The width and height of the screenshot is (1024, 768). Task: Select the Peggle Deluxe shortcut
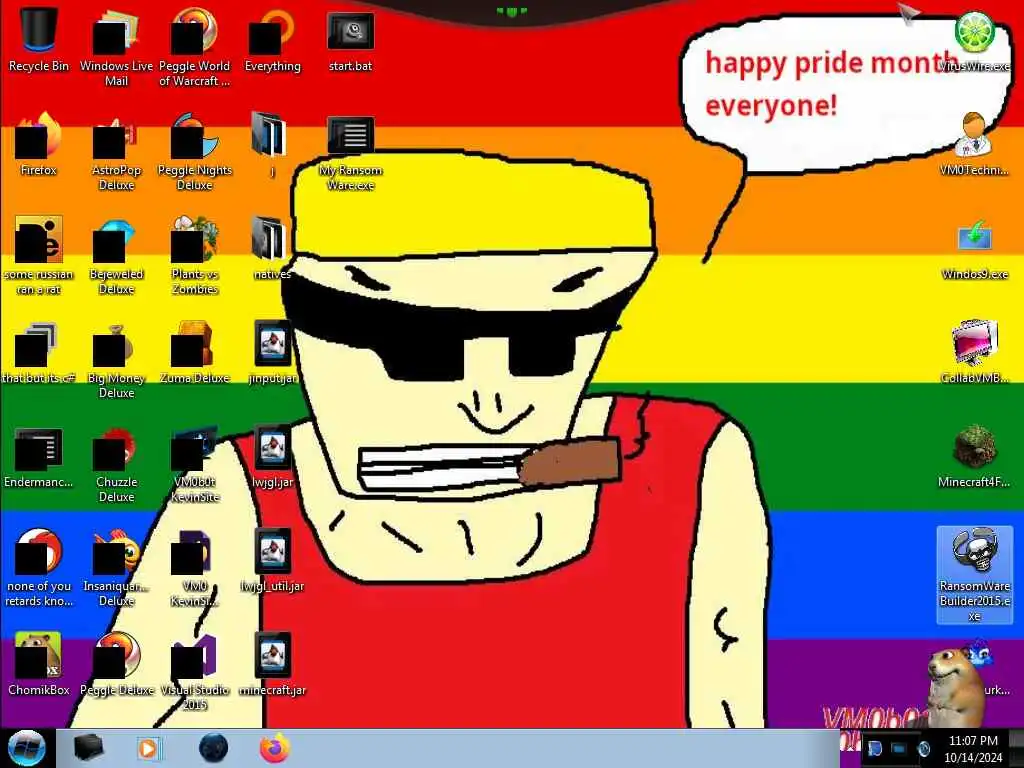[116, 664]
